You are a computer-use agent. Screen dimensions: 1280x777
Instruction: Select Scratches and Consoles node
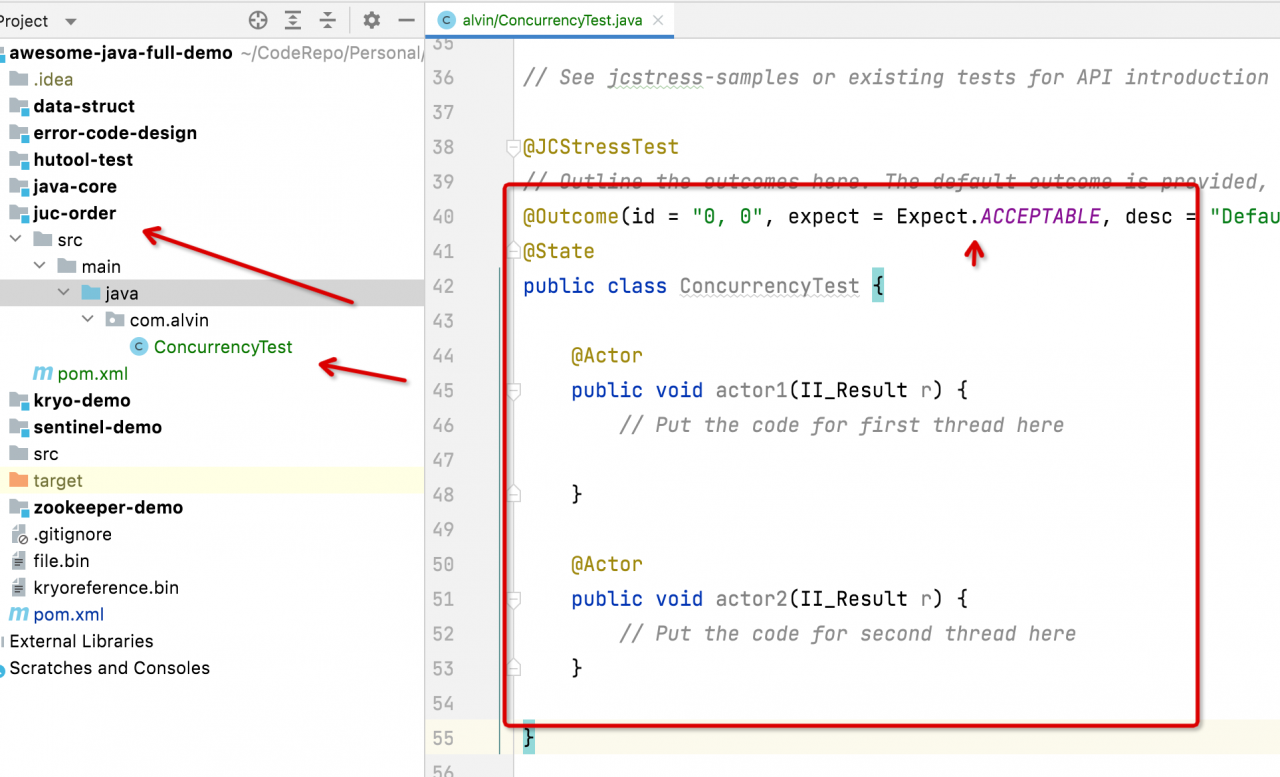pyautogui.click(x=109, y=668)
